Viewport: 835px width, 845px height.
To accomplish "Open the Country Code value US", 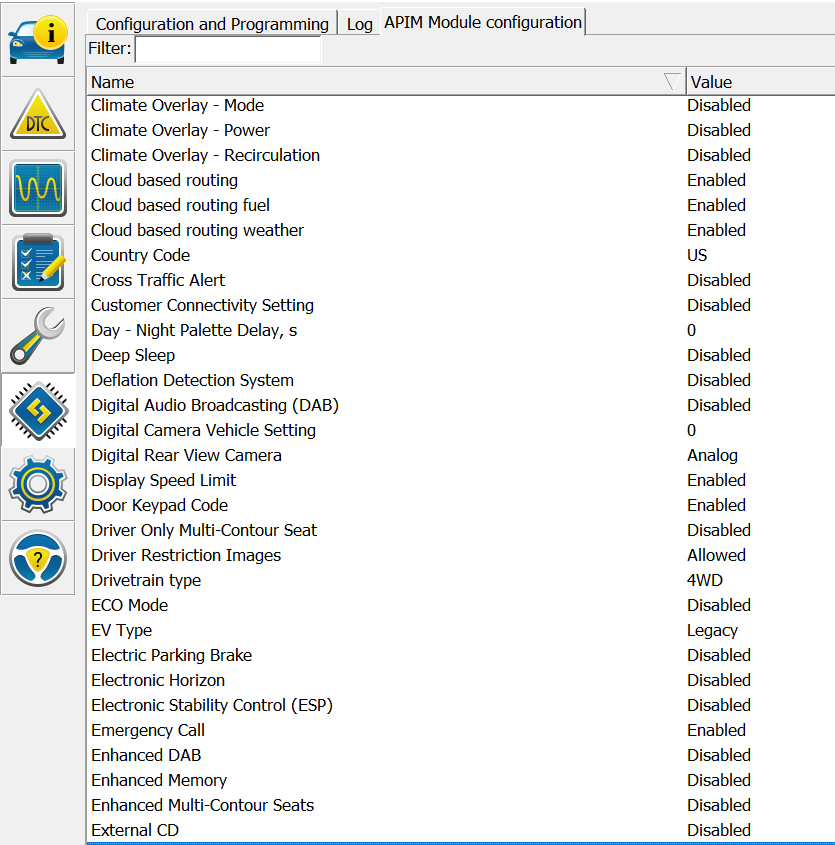I will [x=697, y=255].
